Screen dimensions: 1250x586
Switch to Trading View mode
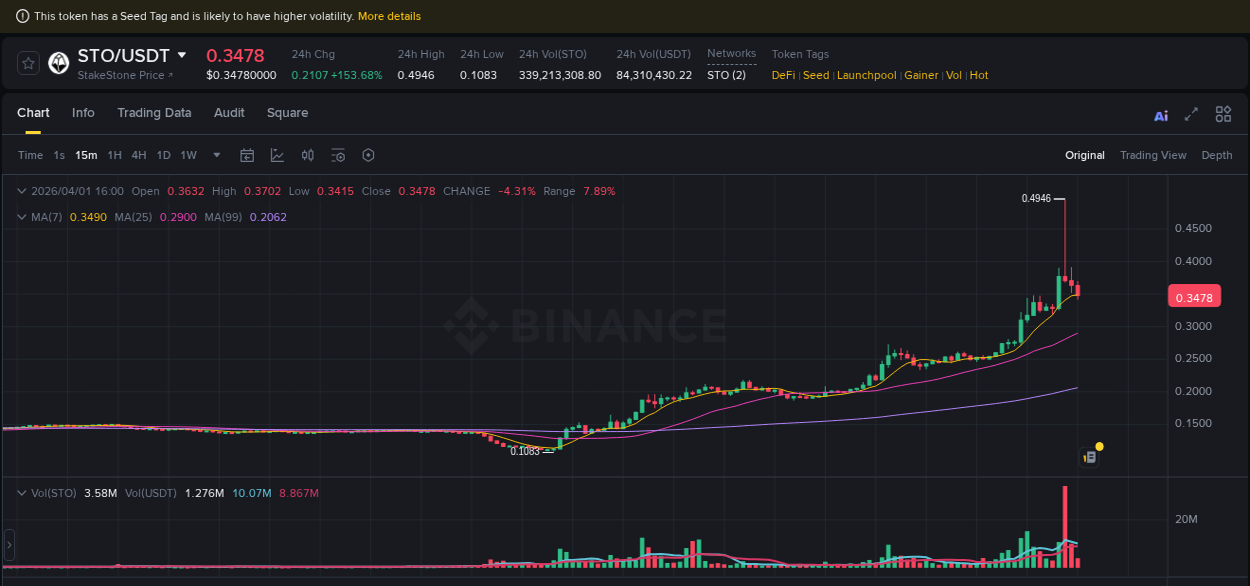point(1153,155)
